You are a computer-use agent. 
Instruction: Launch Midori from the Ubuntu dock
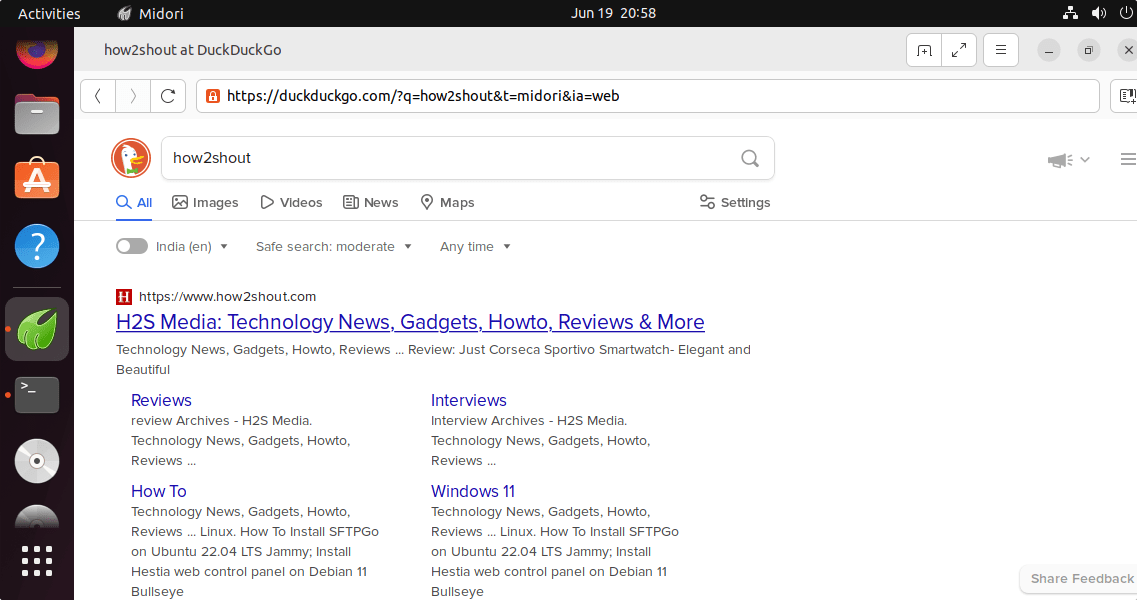point(36,328)
